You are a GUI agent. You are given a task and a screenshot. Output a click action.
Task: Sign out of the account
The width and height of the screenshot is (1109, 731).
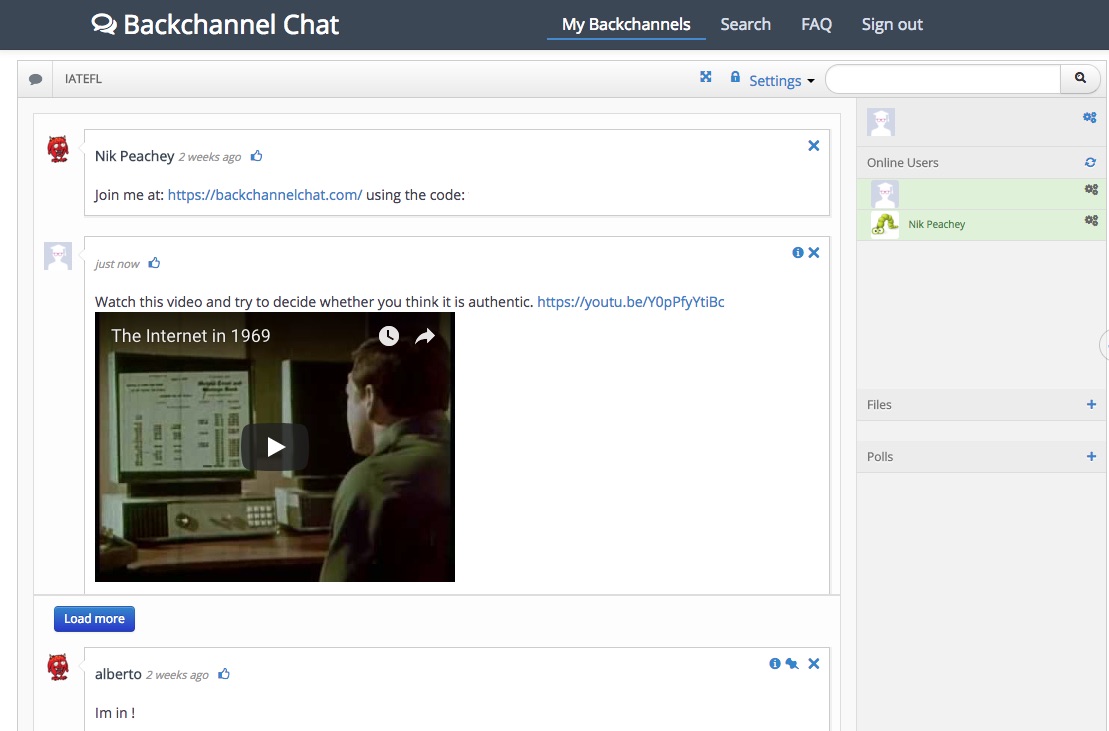(x=892, y=24)
